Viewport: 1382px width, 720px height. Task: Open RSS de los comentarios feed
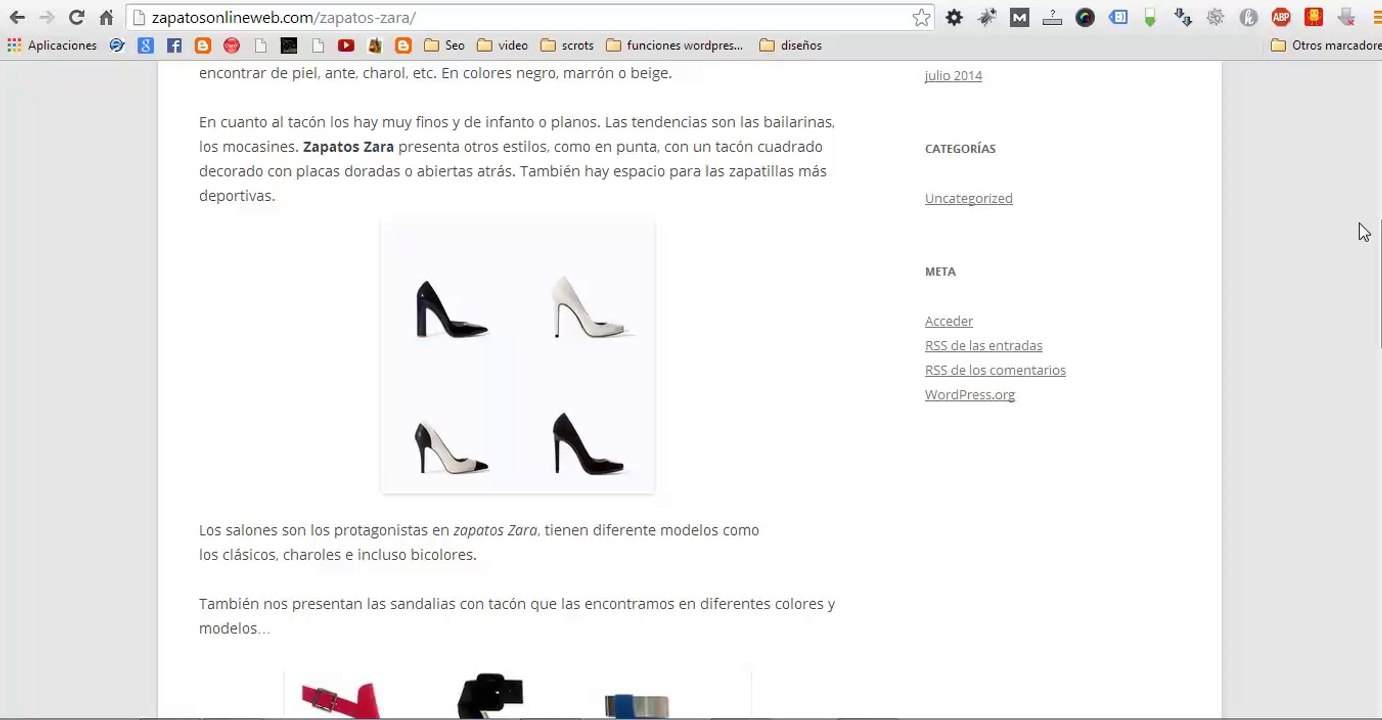[995, 370]
